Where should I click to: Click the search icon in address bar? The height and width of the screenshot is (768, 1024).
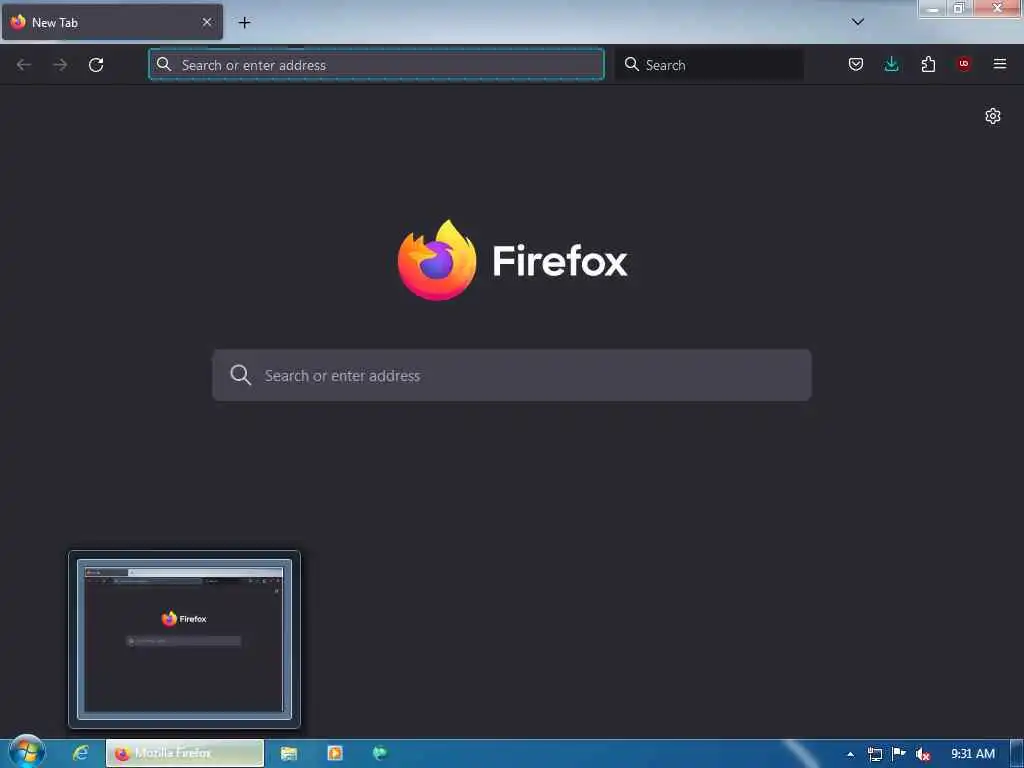pyautogui.click(x=164, y=64)
